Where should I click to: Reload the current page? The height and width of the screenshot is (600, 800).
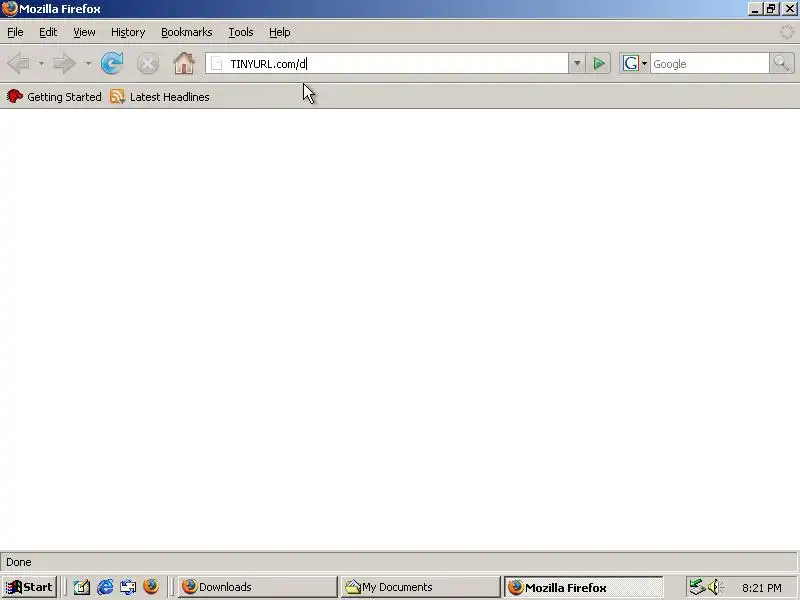click(112, 63)
